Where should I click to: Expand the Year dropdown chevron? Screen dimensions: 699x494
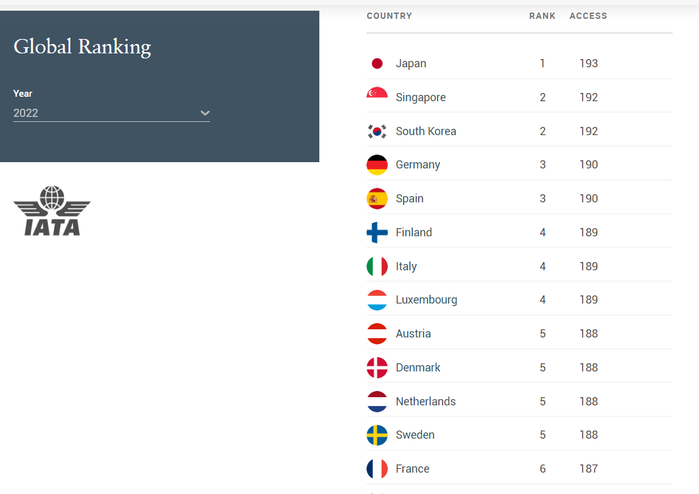coord(205,113)
